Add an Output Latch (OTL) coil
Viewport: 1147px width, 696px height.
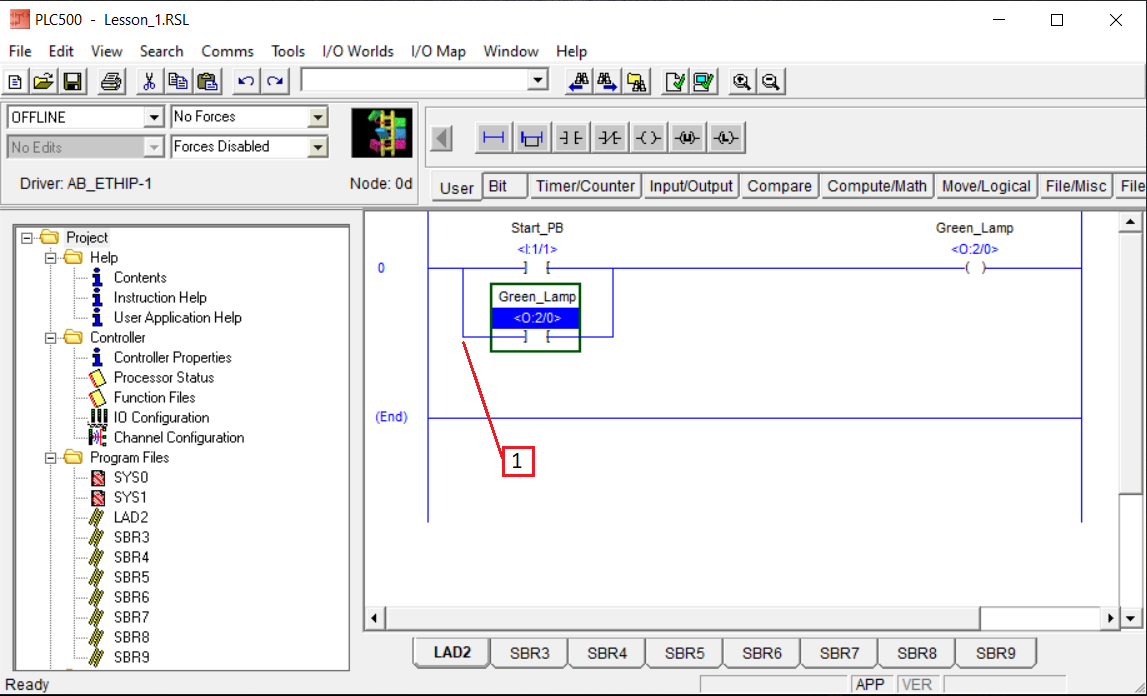pyautogui.click(x=726, y=138)
